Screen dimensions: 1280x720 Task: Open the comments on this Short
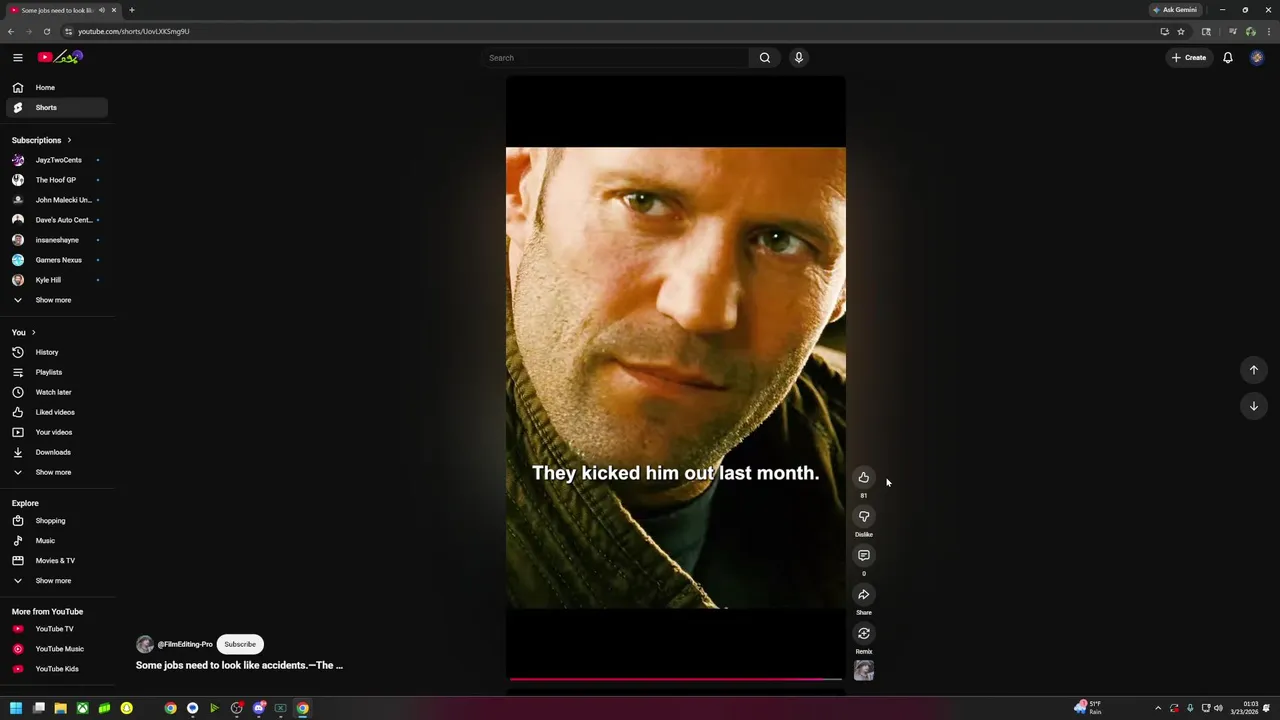[864, 555]
